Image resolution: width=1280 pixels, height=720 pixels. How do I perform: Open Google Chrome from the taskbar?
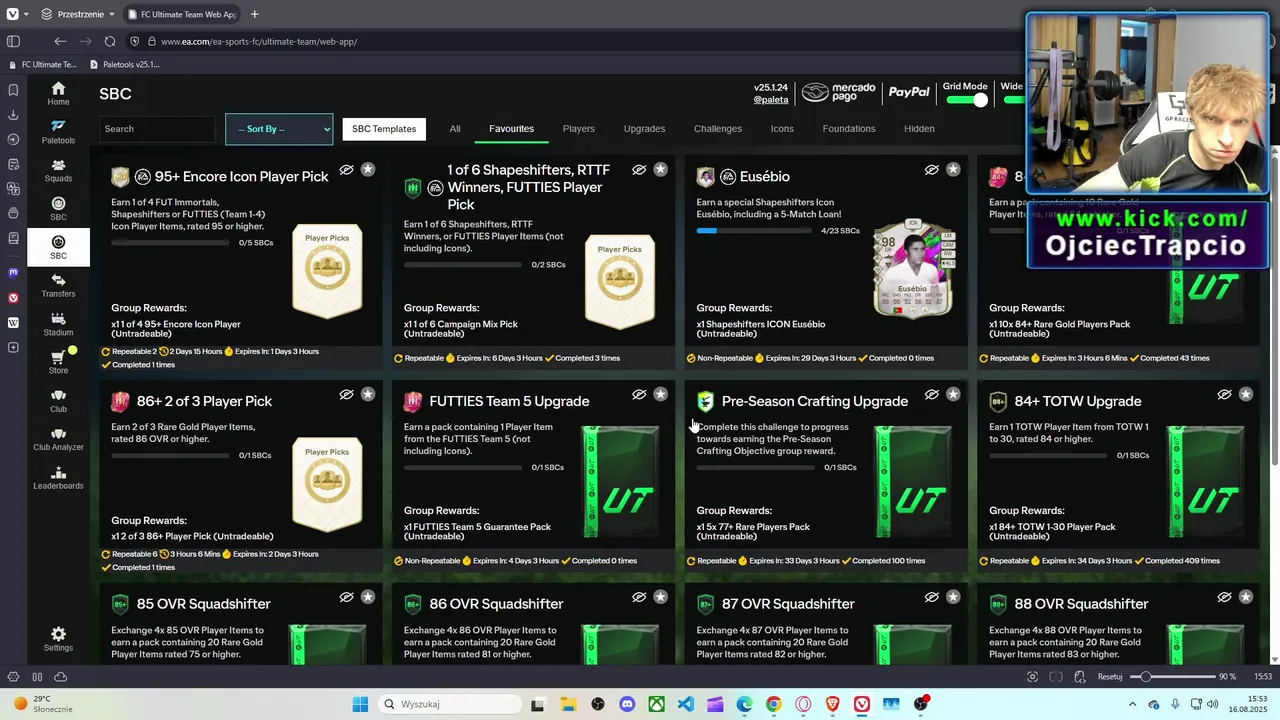(773, 704)
